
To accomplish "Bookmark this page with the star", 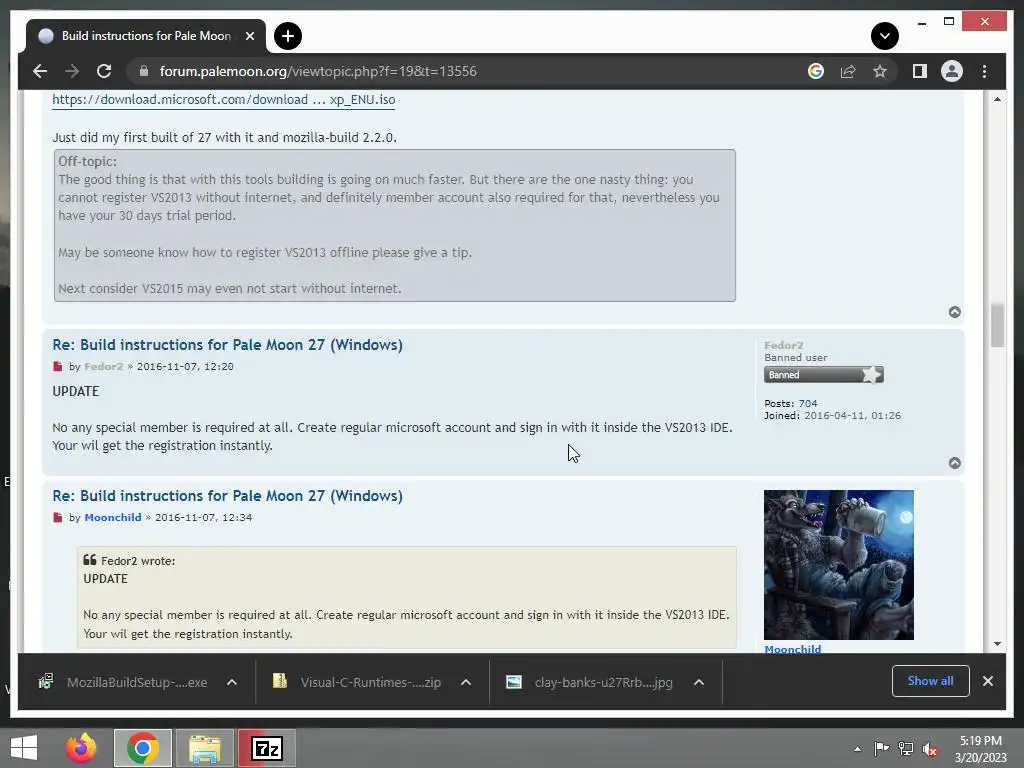I will [880, 71].
